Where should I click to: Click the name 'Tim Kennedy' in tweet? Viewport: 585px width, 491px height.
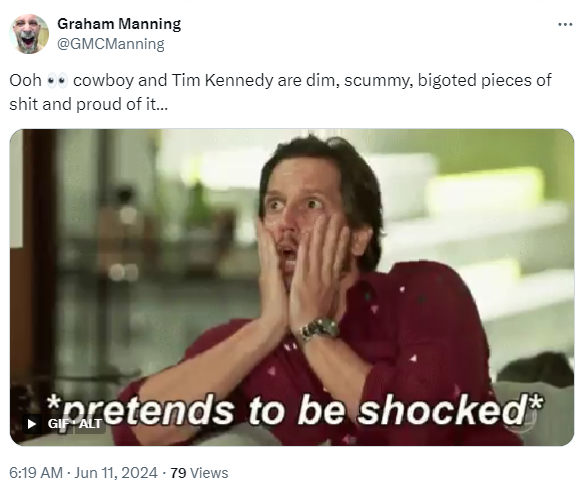(x=222, y=81)
